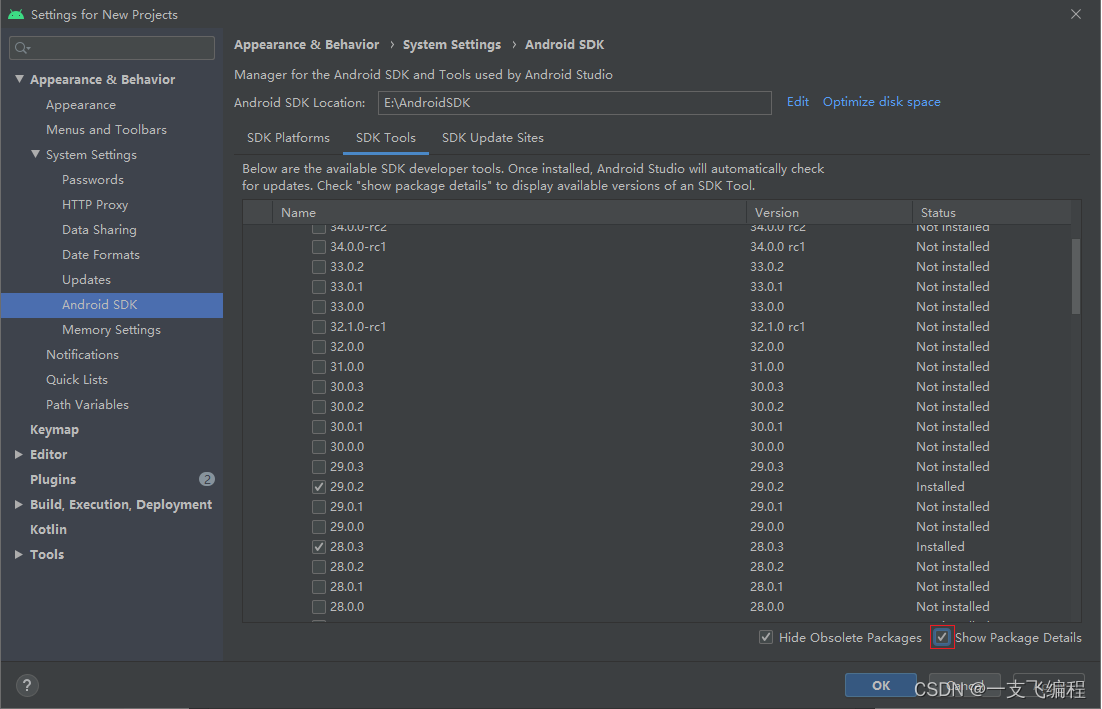1102x709 pixels.
Task: Check the 29.0.0 package checkbox
Action: click(x=319, y=527)
